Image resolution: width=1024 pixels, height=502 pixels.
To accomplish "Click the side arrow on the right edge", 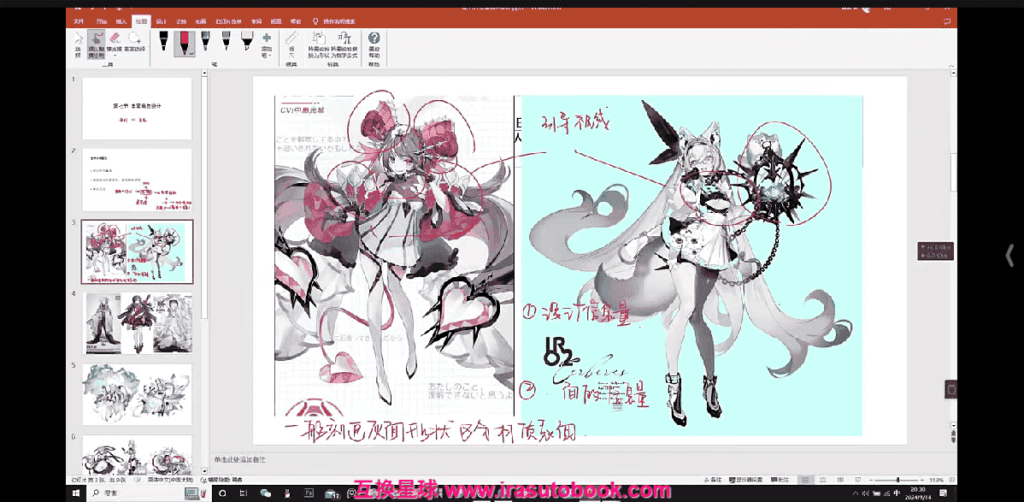I will (1010, 255).
